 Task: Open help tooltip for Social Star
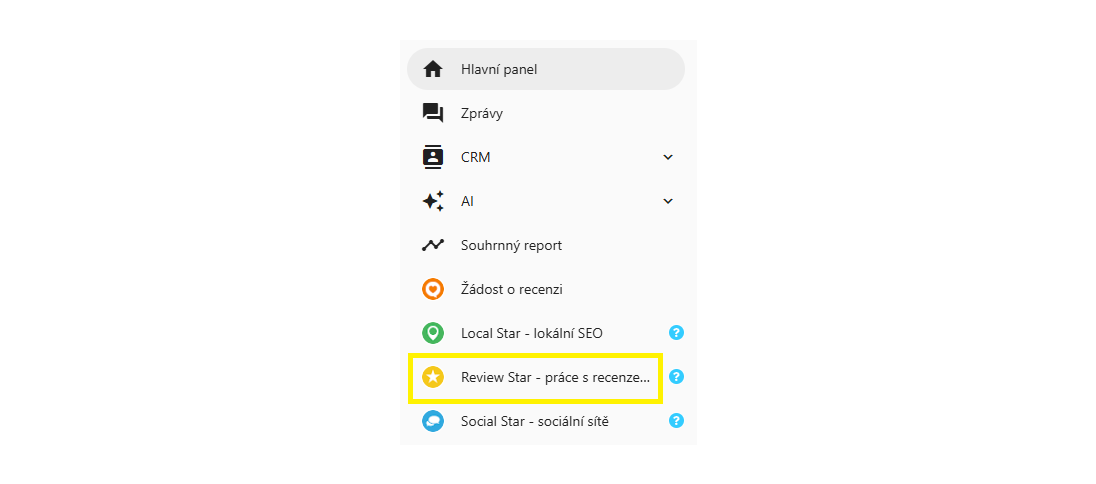(x=676, y=421)
